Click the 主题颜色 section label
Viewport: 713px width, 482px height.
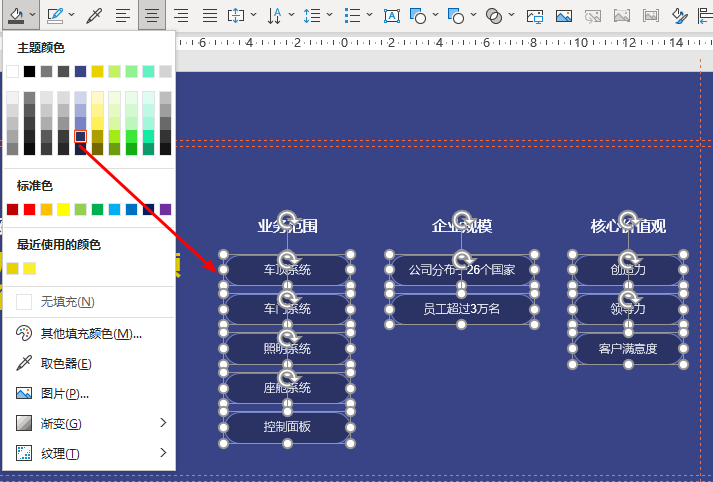(x=41, y=48)
